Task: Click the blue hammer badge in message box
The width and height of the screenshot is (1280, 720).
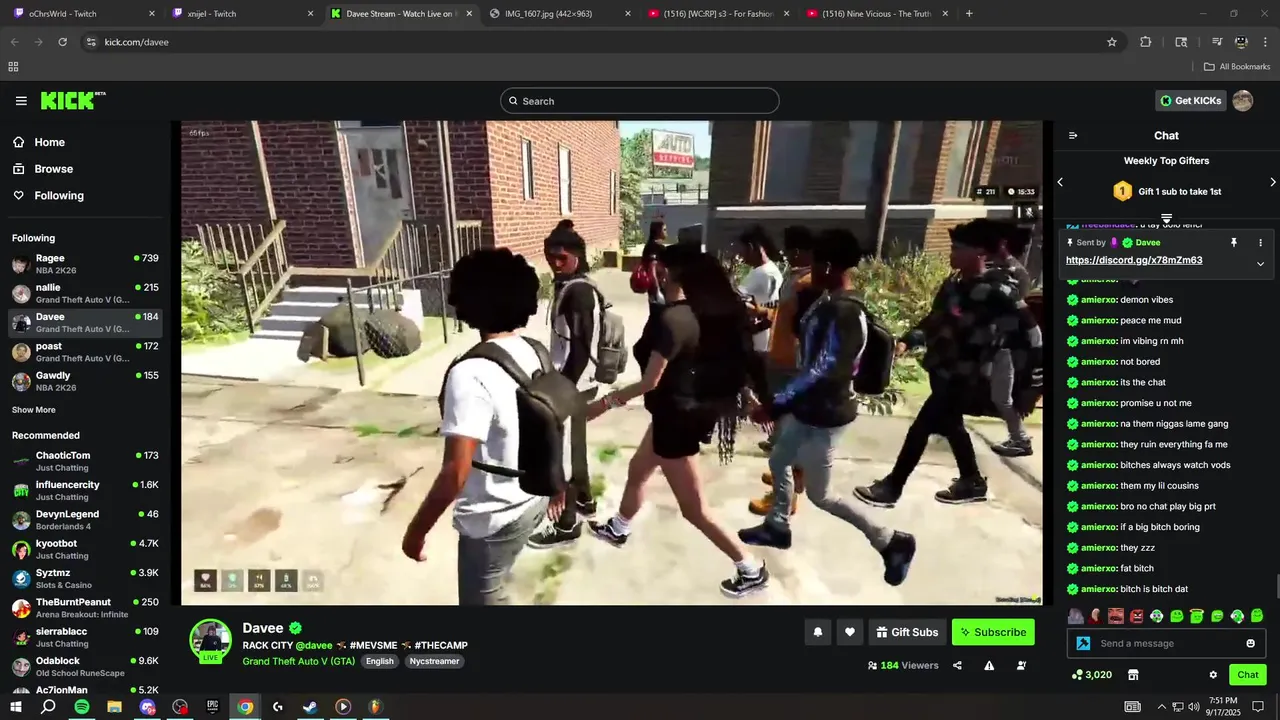Action: (x=1083, y=643)
